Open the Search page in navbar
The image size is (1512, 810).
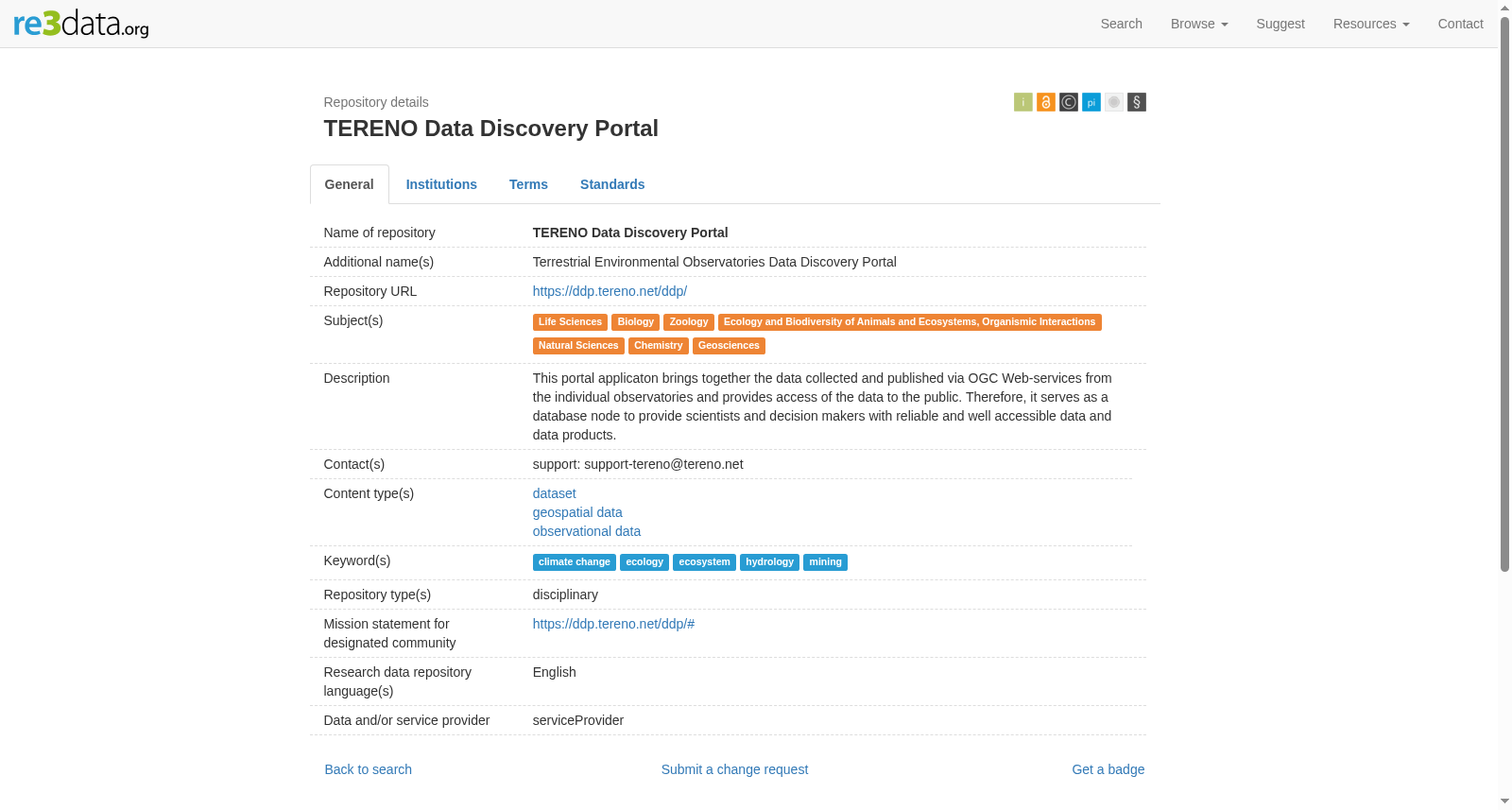coord(1121,24)
